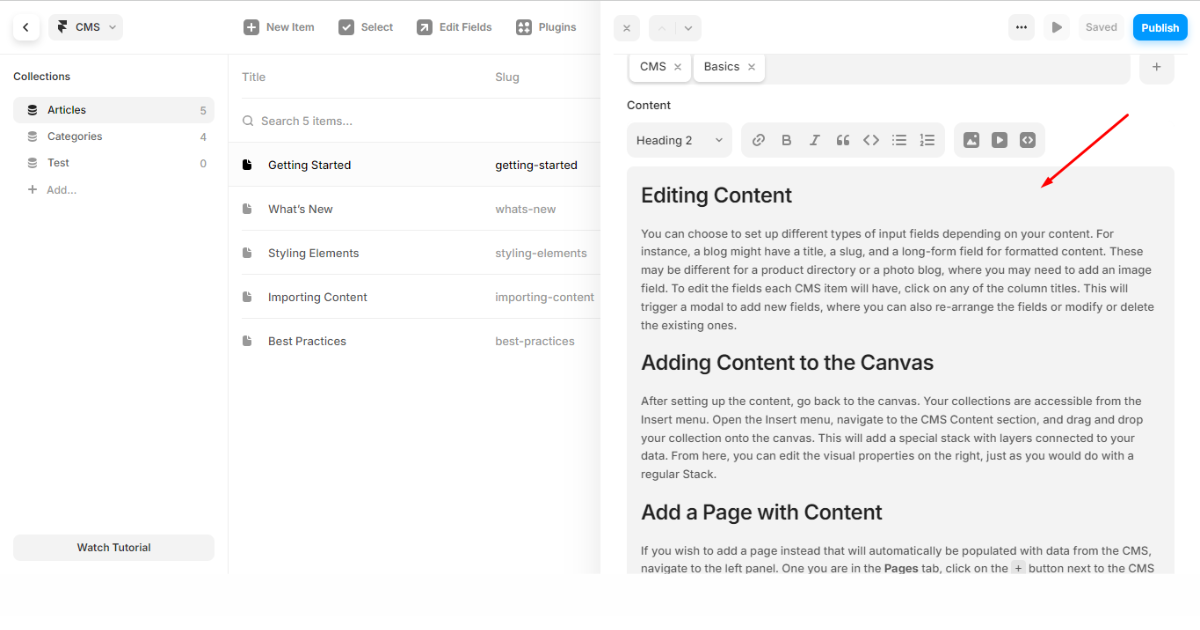Click the Slug column header
Viewport: 1200px width, 630px height.
507,77
